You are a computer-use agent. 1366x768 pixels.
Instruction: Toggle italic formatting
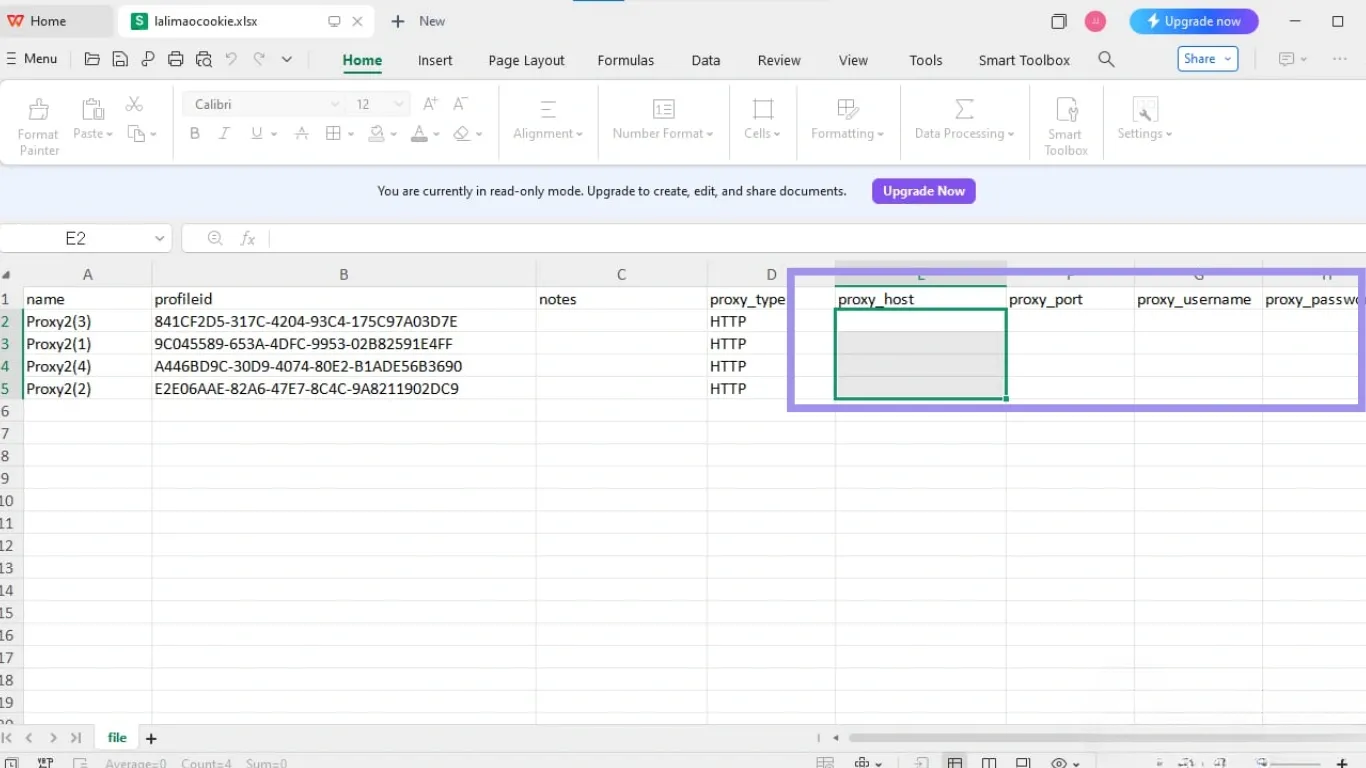223,133
